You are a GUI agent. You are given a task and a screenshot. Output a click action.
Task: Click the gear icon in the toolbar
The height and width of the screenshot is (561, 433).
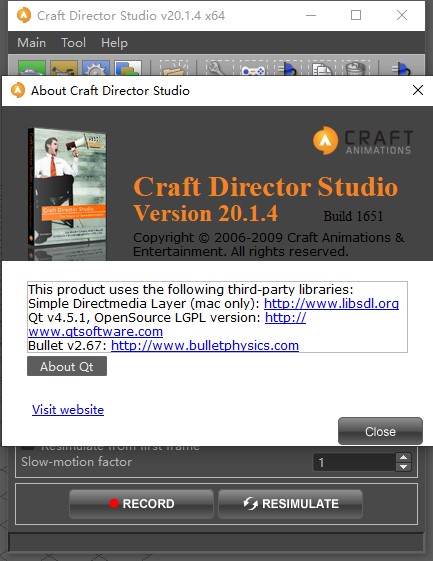tap(96, 68)
